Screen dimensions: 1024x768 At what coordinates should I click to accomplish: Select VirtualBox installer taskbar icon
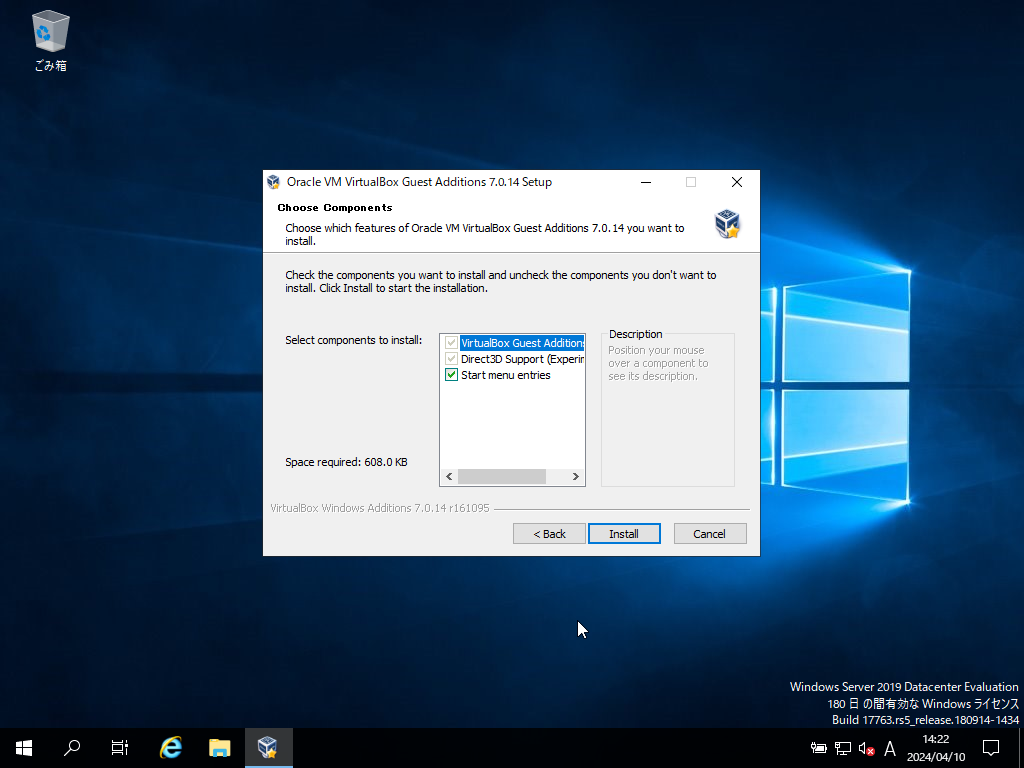click(268, 748)
